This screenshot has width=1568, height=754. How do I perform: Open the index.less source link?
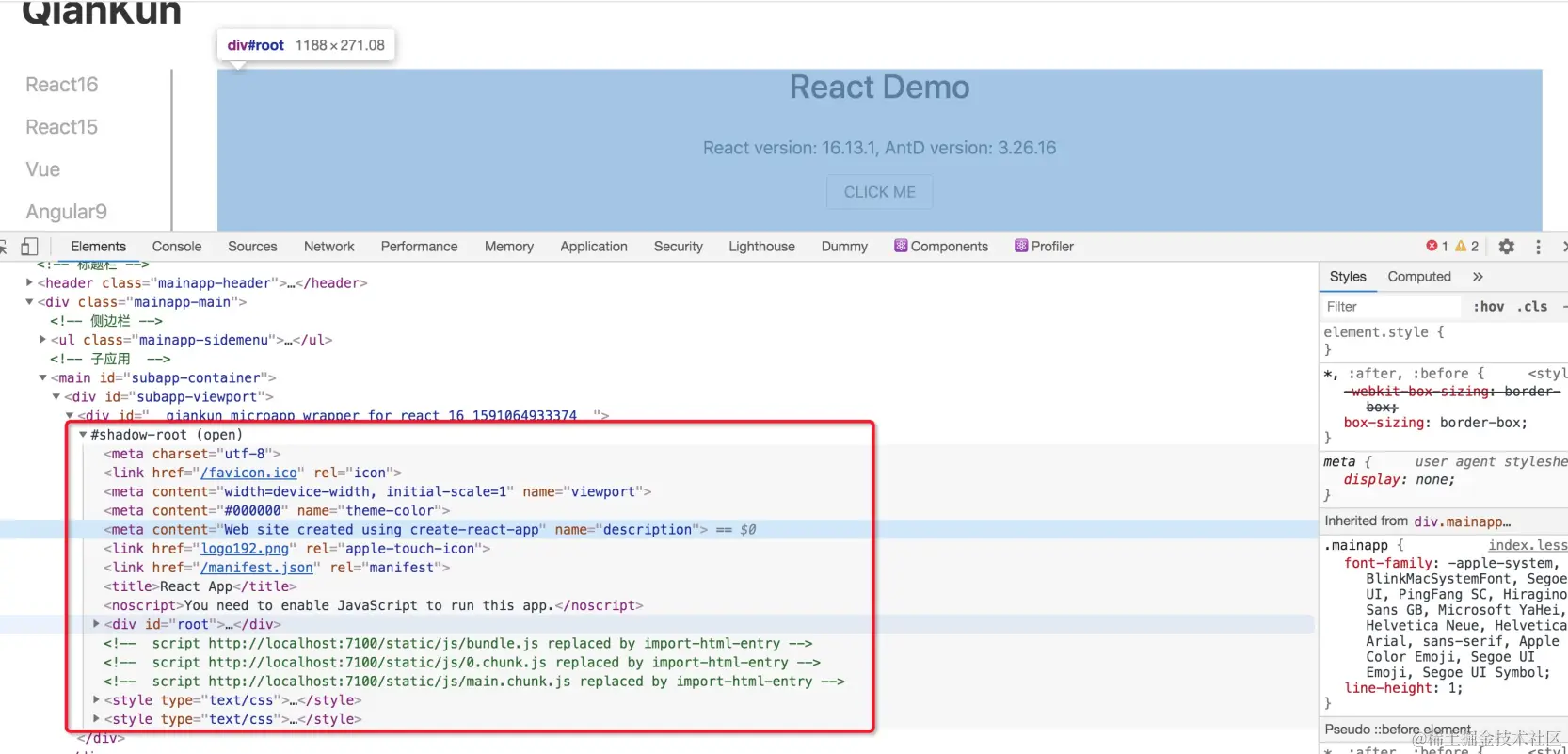coord(1528,545)
